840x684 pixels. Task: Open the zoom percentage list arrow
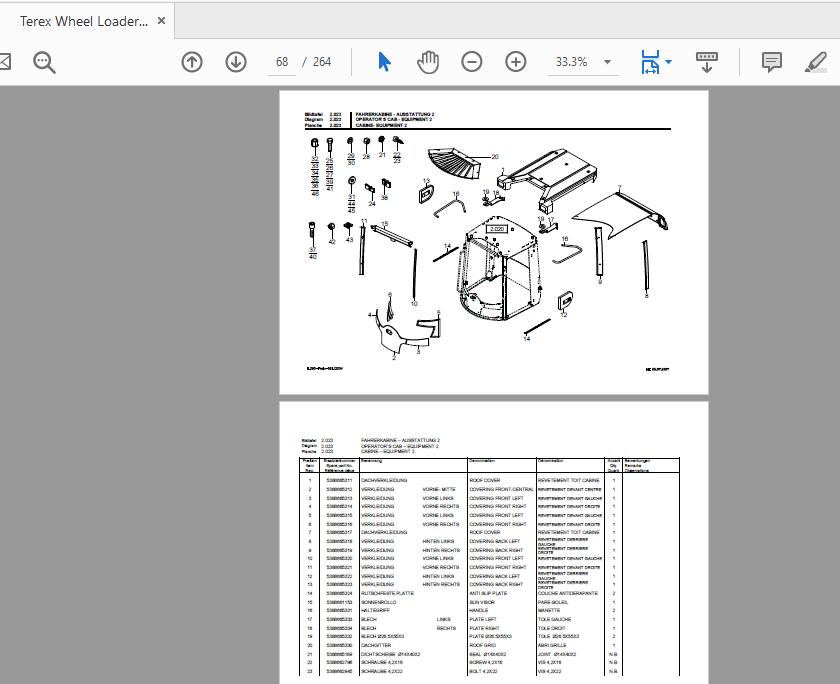click(x=608, y=61)
